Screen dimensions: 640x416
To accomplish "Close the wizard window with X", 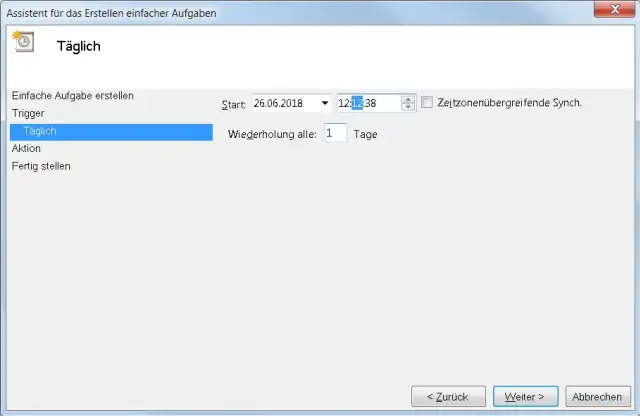I will coord(614,9).
